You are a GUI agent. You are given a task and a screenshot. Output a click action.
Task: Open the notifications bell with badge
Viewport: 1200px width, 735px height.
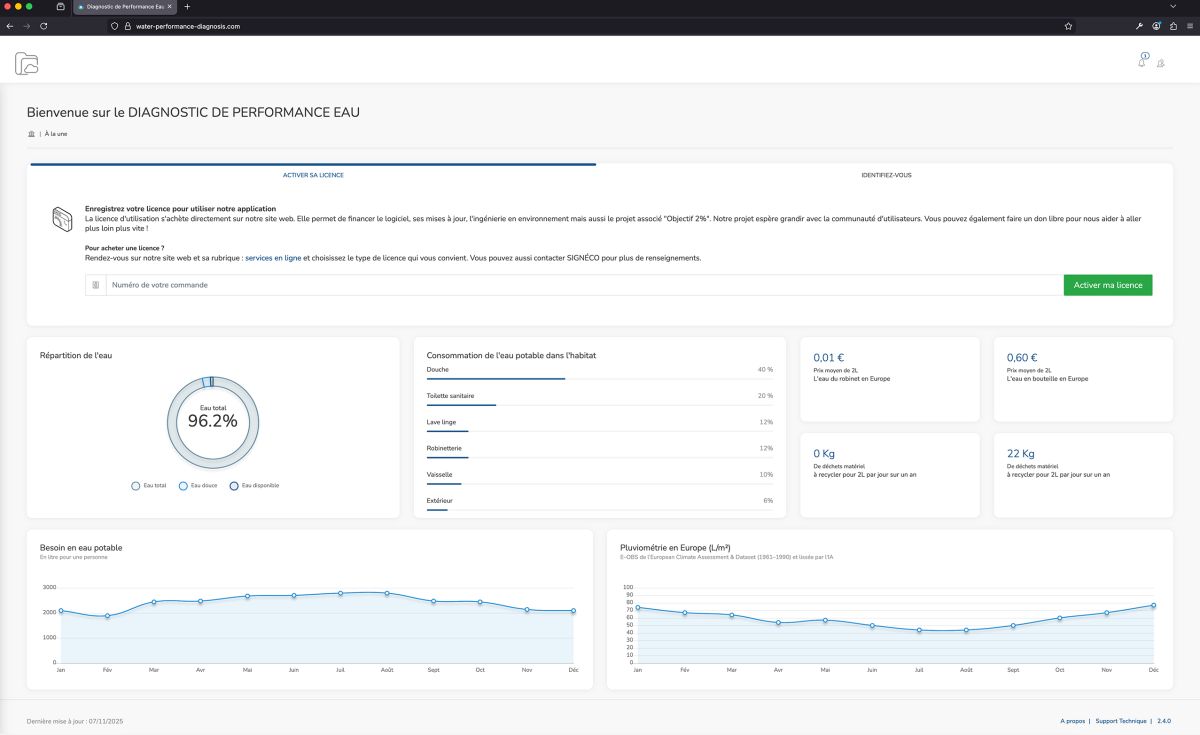(1142, 62)
